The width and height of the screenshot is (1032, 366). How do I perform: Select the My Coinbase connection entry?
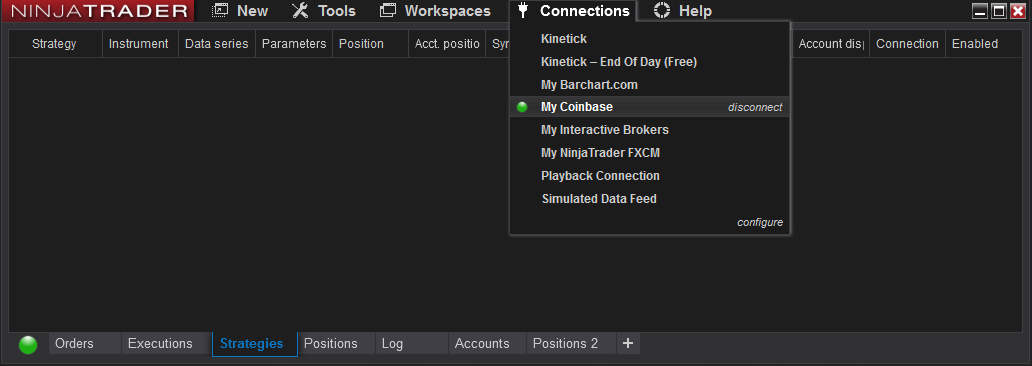tap(649, 107)
